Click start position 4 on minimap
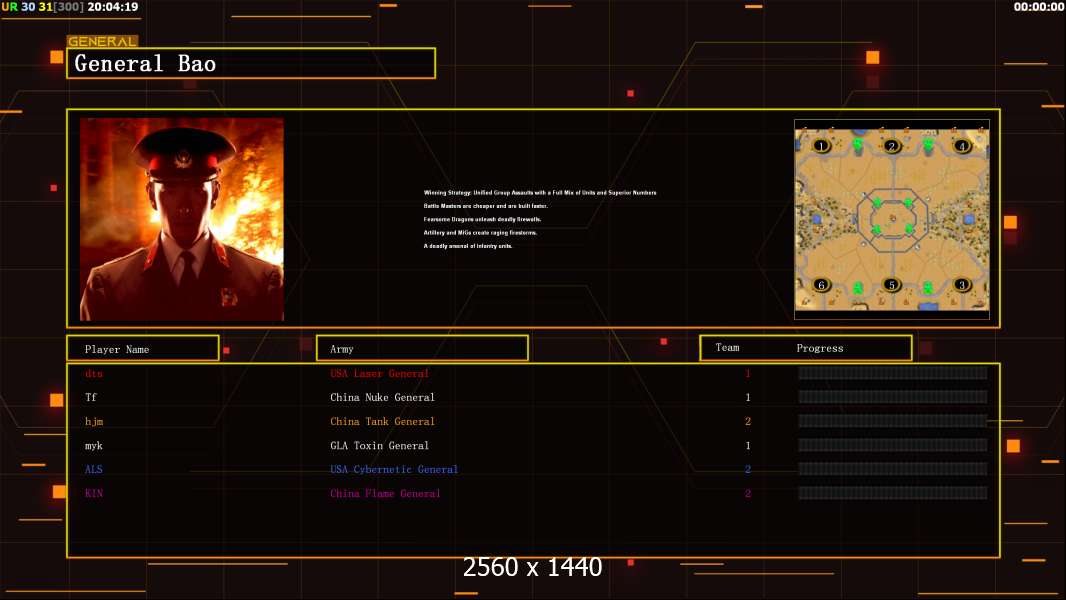The image size is (1066, 600). coord(961,146)
